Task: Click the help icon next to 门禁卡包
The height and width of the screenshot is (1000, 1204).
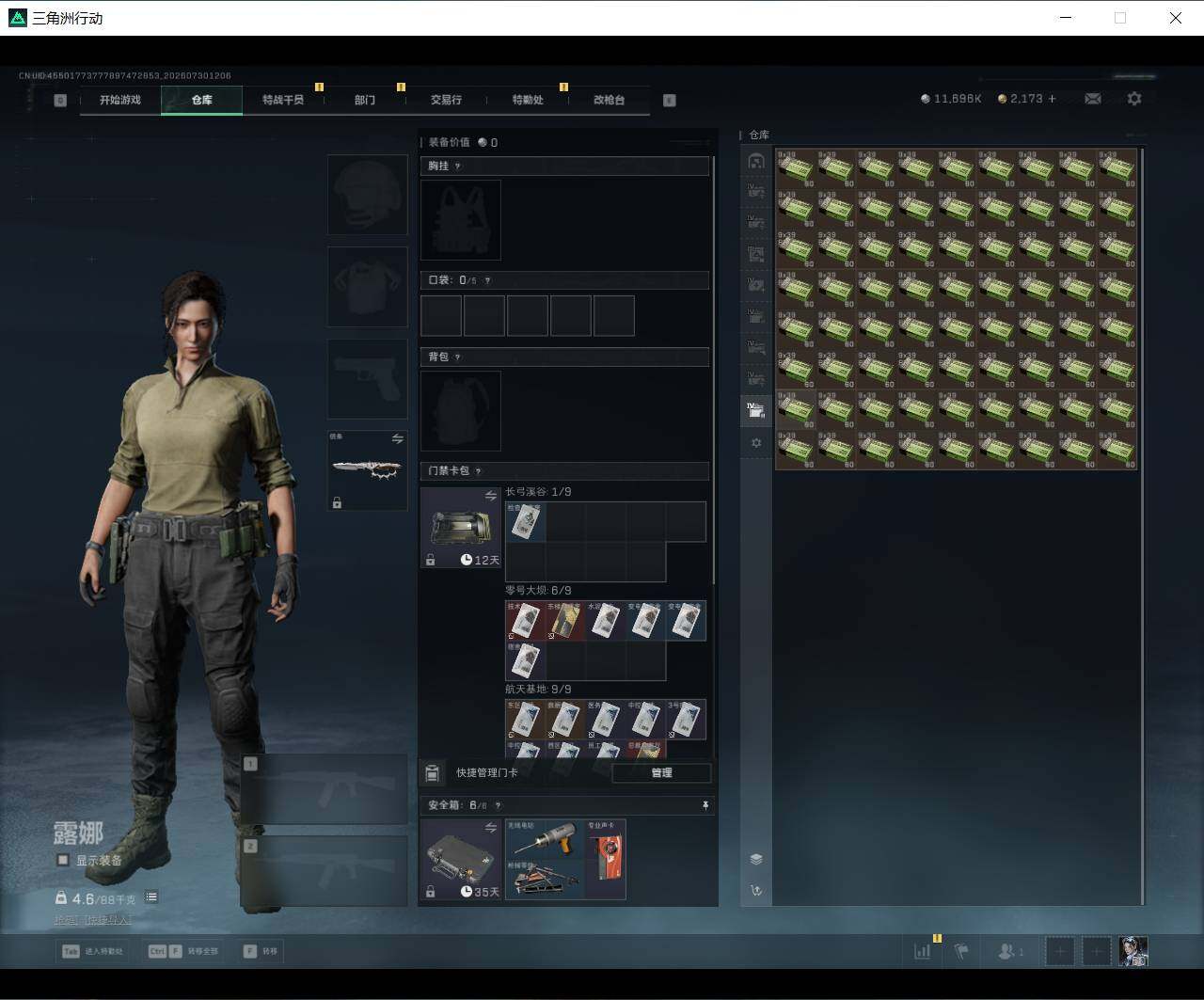Action: [x=479, y=471]
